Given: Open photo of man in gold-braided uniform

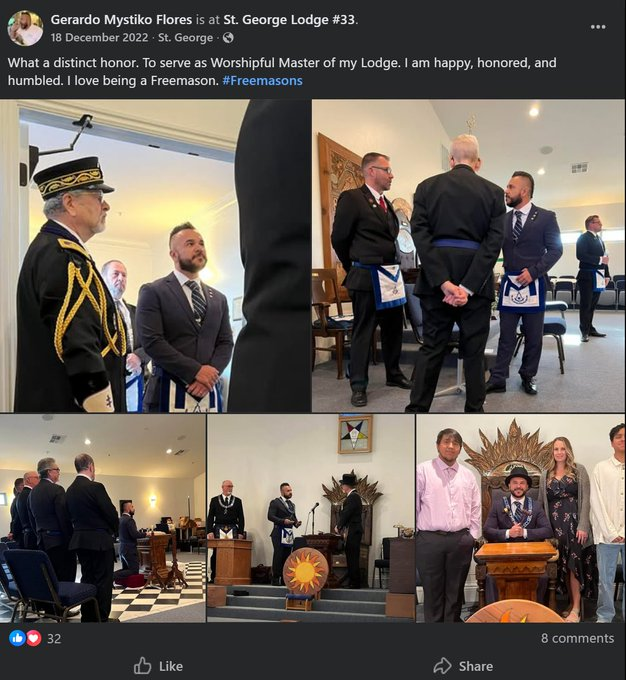Looking at the screenshot, I should coord(155,256).
